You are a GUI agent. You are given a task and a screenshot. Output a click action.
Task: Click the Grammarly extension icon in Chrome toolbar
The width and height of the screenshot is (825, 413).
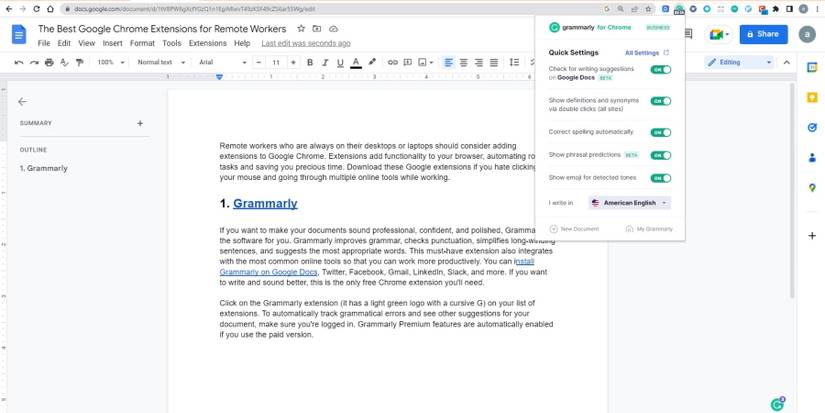[679, 9]
